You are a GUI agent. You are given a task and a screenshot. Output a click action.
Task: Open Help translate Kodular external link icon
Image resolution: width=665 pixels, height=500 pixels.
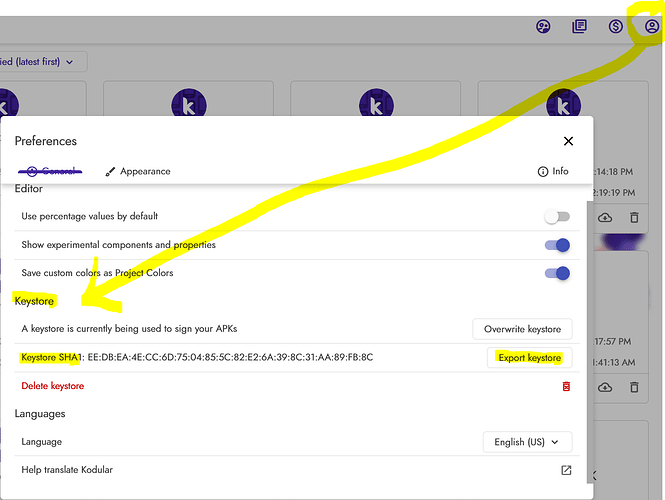566,470
